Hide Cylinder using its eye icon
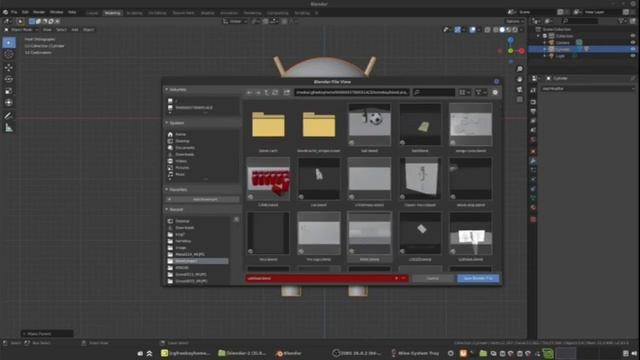Viewport: 640px width, 360px height. click(x=633, y=49)
